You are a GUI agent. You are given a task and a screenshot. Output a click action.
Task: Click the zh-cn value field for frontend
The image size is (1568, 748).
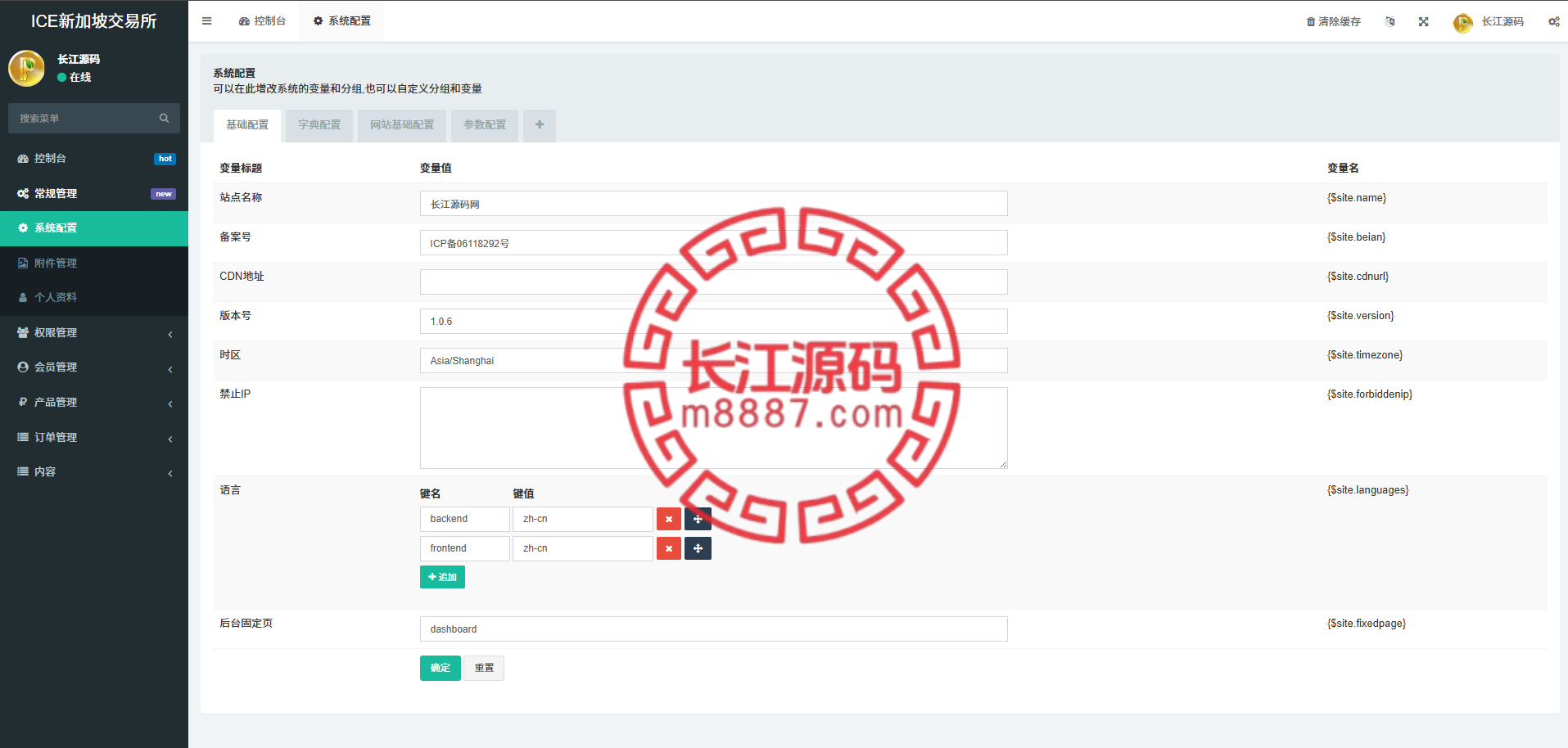tap(583, 548)
